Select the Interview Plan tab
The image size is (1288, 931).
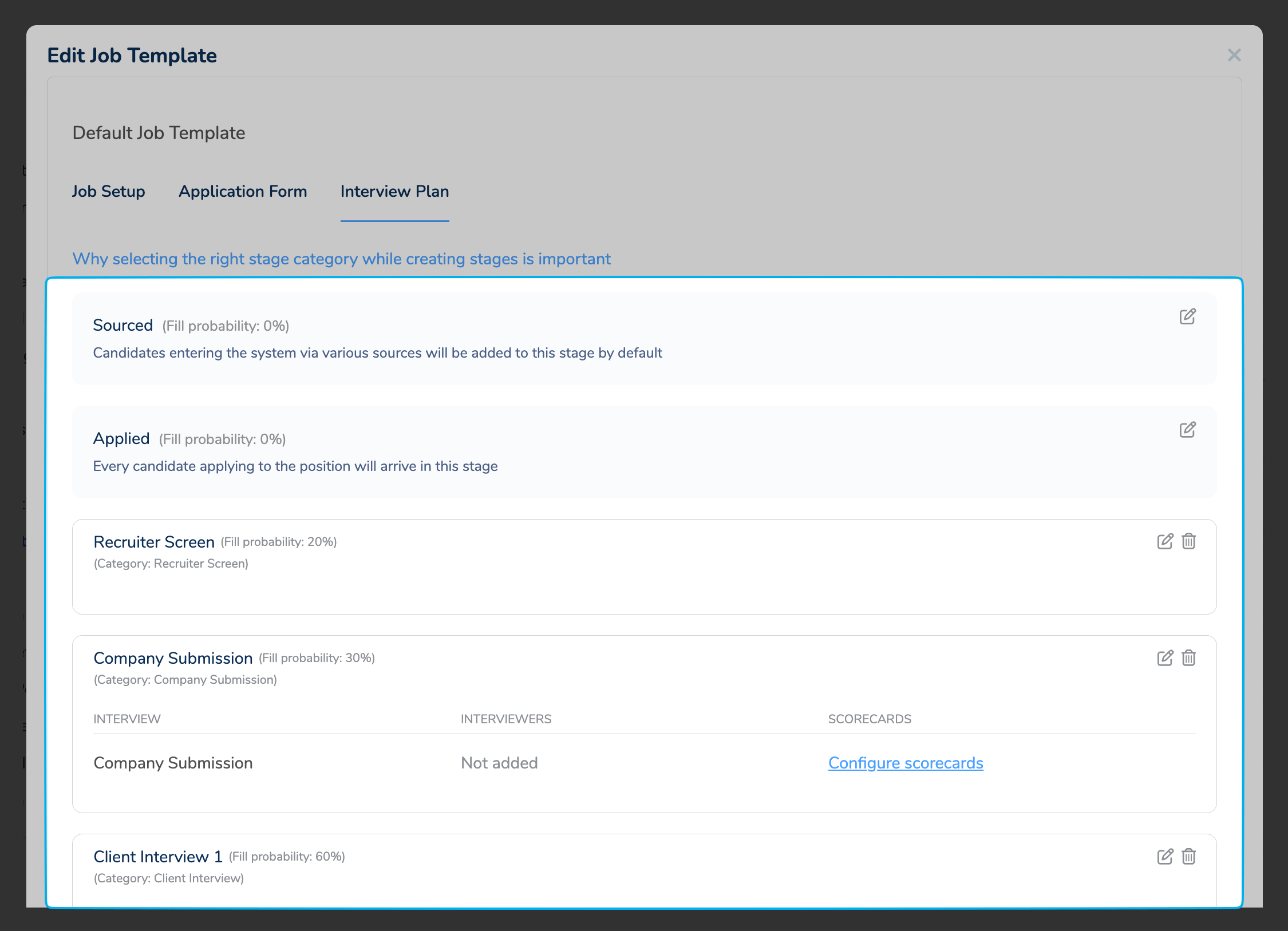(x=394, y=192)
